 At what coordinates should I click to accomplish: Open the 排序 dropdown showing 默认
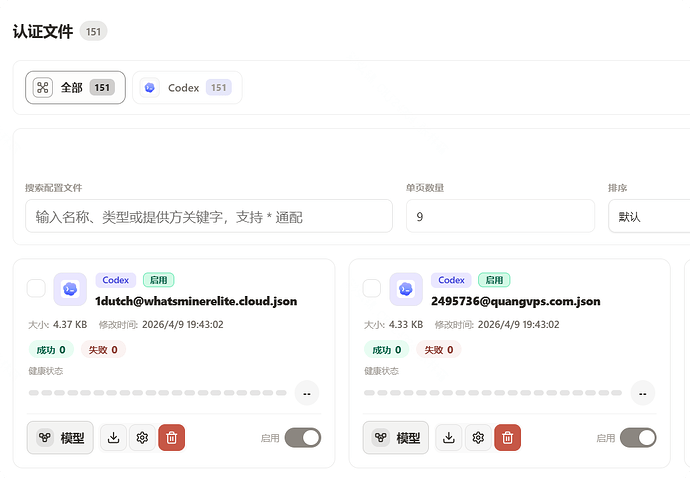(650, 216)
